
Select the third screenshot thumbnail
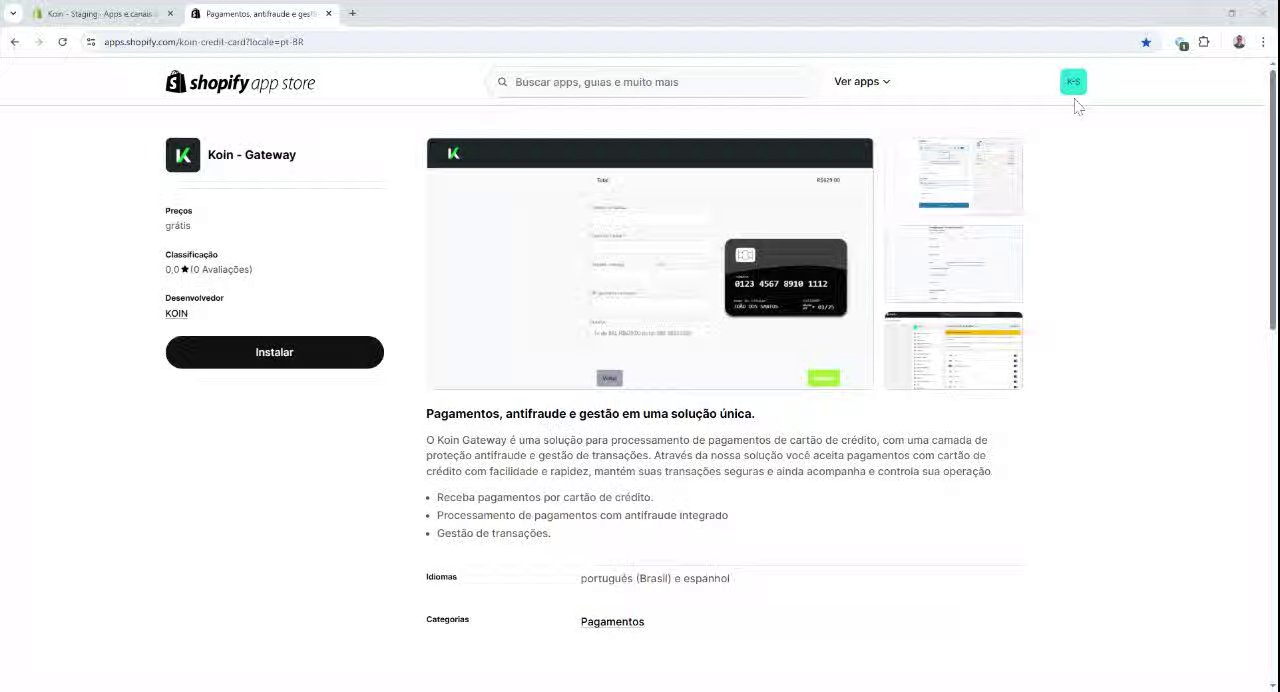(953, 350)
